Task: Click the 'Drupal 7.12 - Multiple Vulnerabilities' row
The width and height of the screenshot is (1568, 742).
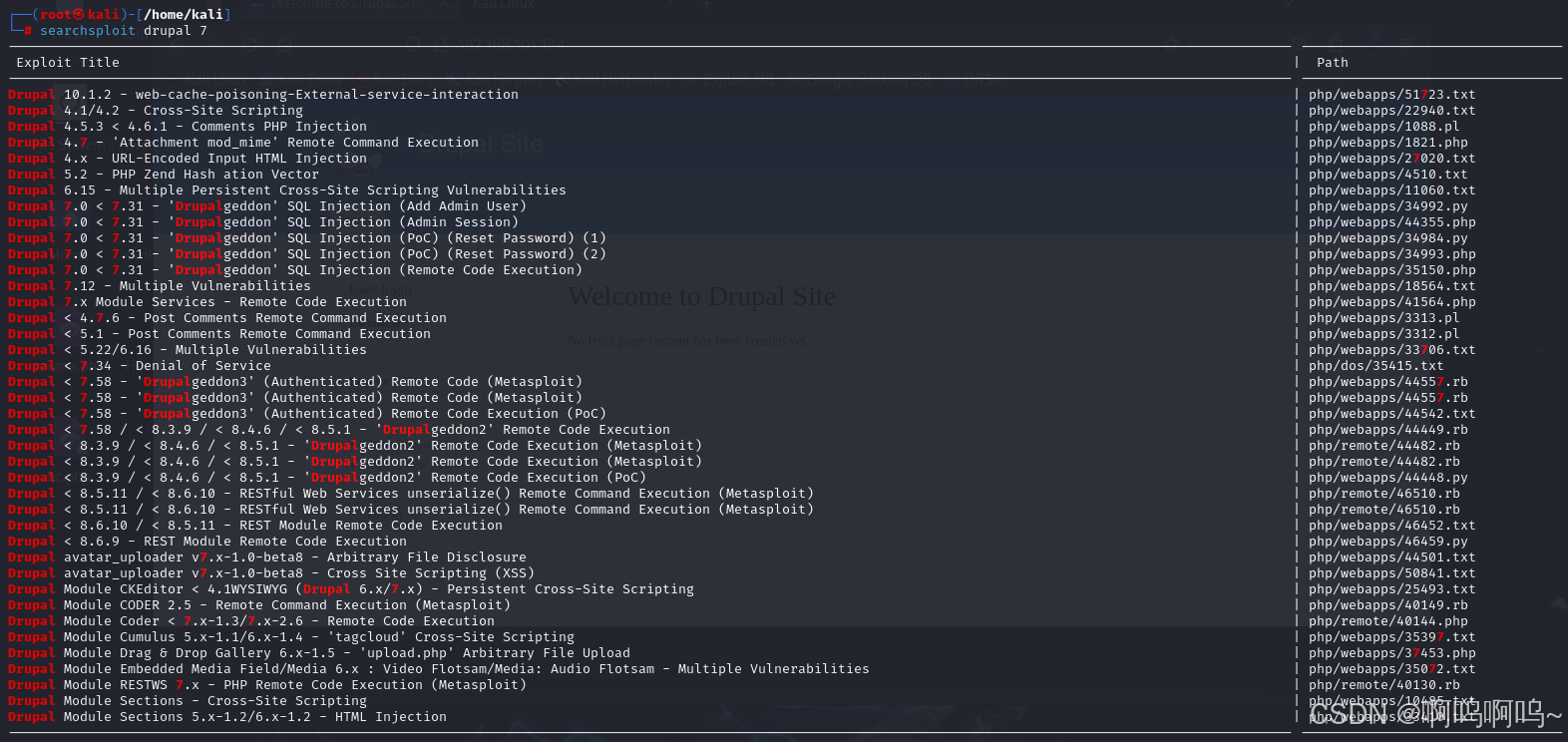Action: point(160,286)
